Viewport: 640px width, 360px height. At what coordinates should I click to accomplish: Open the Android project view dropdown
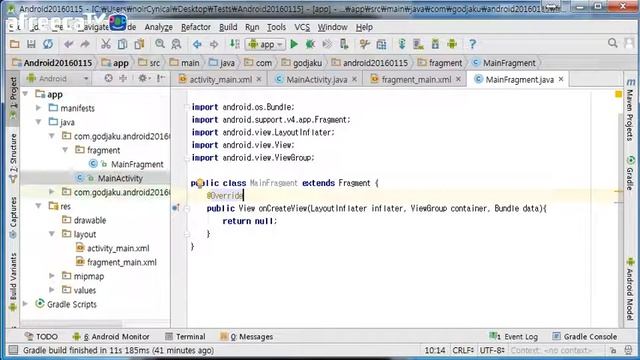click(x=58, y=78)
